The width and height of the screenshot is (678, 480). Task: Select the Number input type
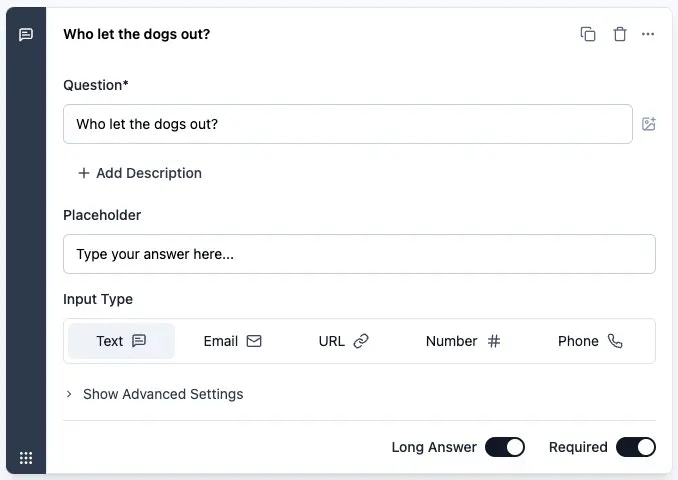point(463,341)
